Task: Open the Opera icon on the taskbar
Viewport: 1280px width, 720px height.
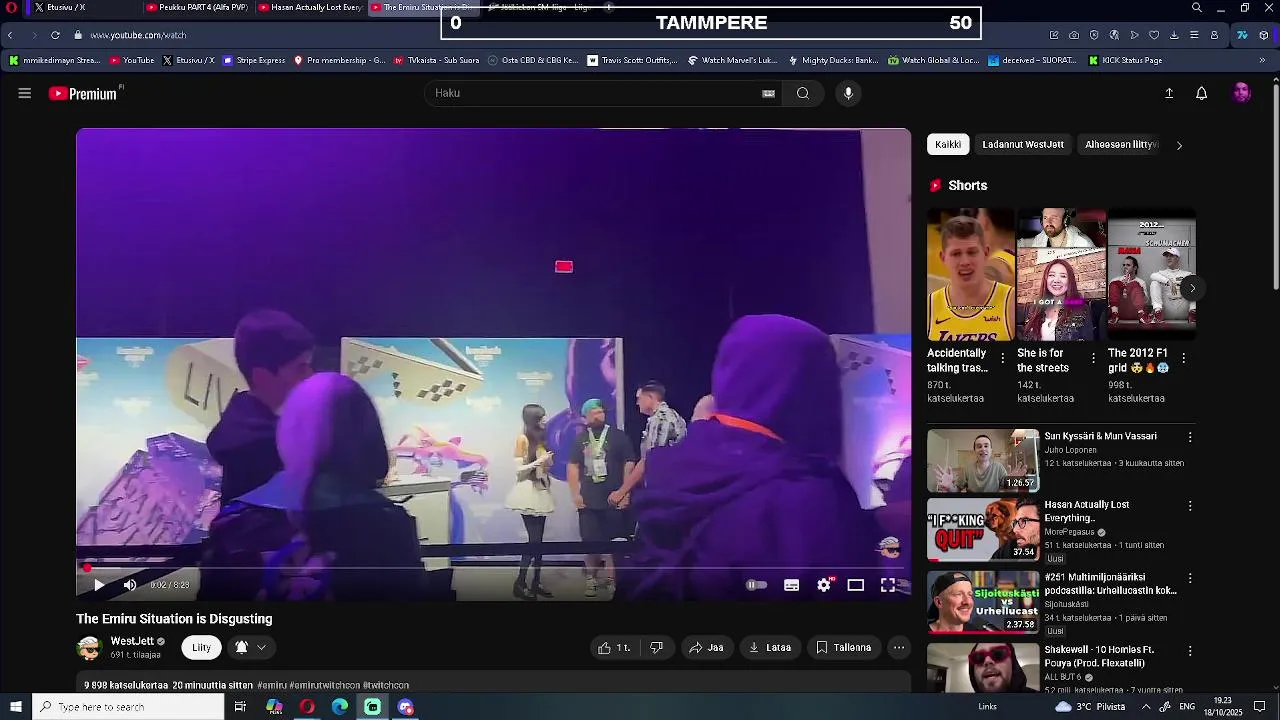Action: (307, 707)
